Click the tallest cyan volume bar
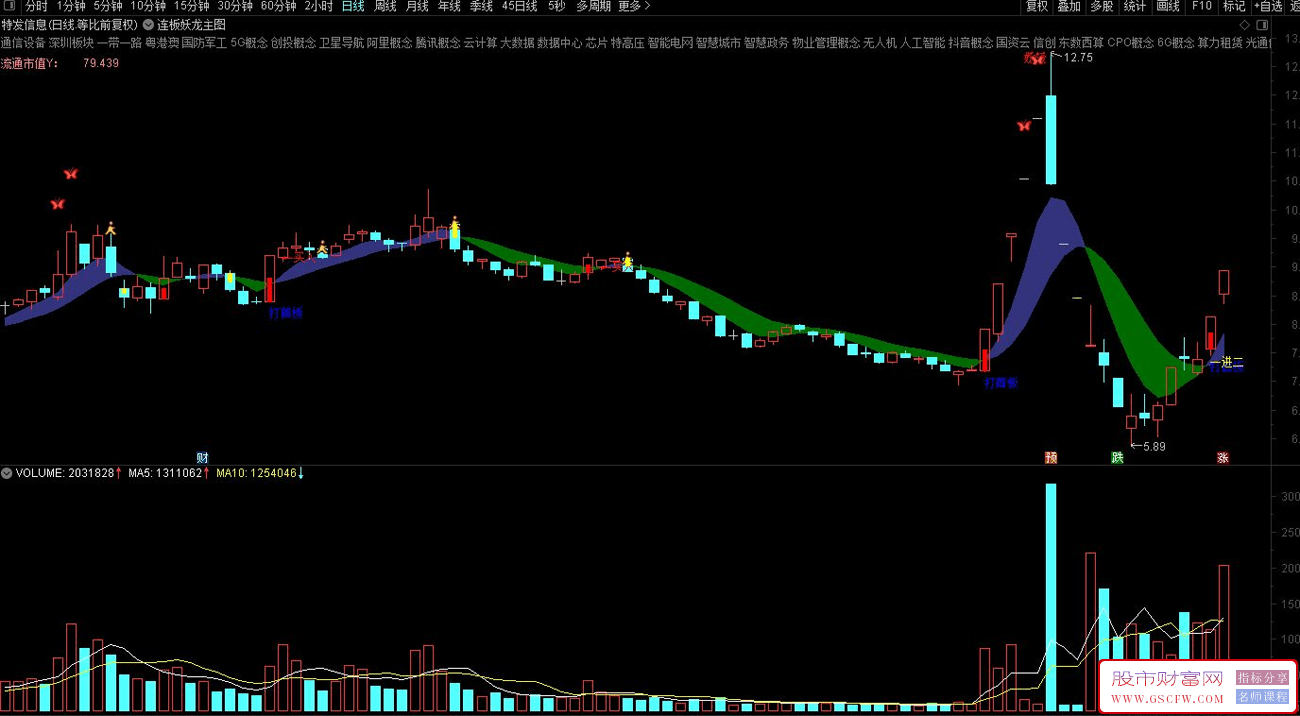1300x716 pixels. (x=1051, y=597)
